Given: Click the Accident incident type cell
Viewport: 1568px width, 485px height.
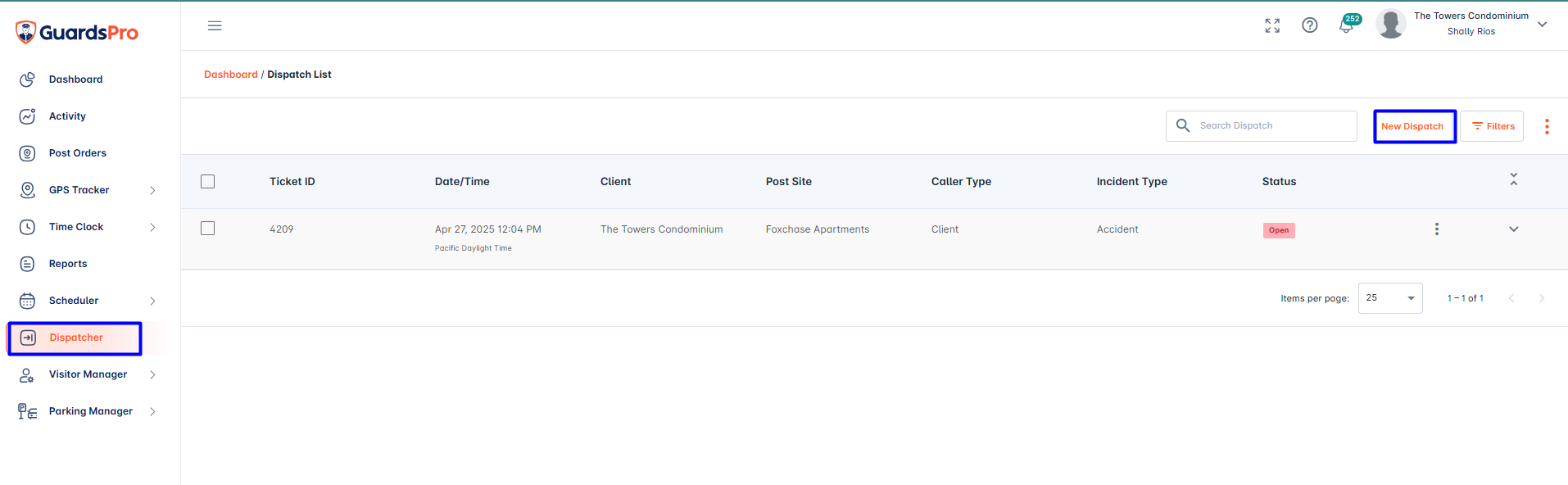Looking at the screenshot, I should click(1117, 229).
